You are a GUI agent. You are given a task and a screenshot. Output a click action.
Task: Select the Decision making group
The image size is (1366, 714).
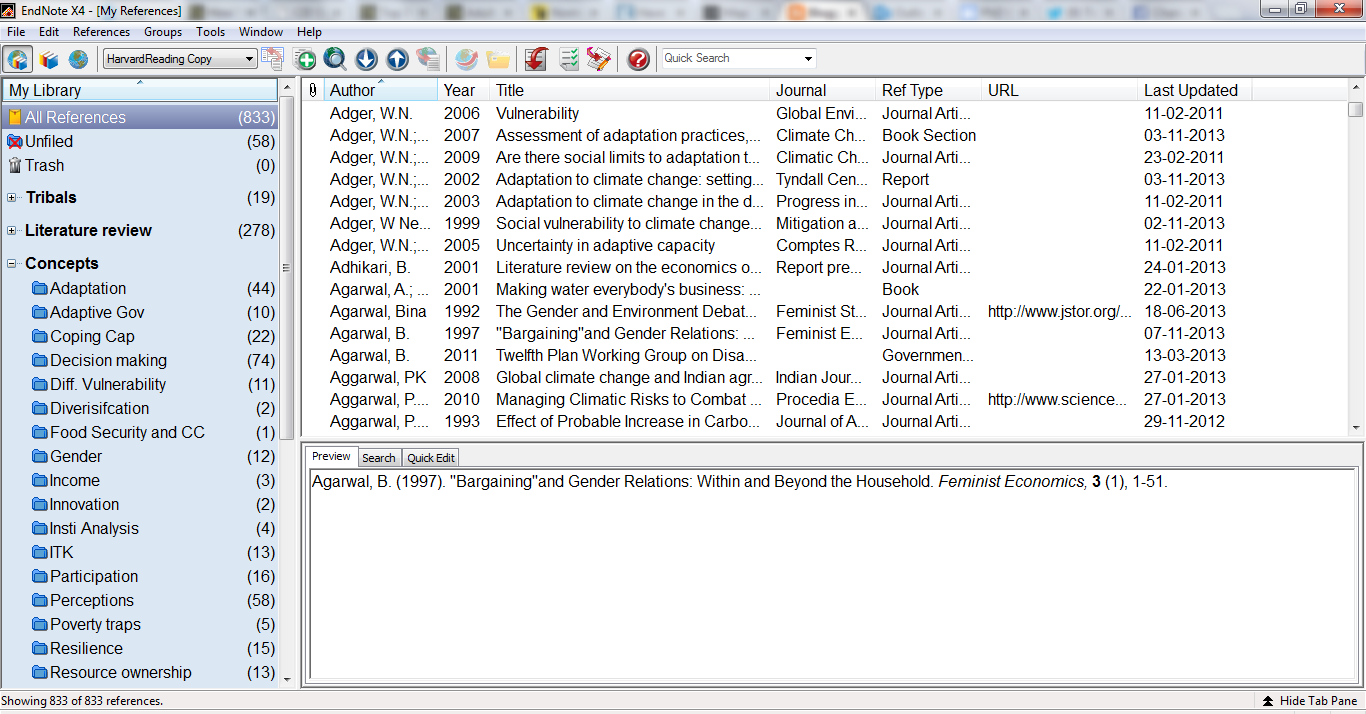point(108,361)
